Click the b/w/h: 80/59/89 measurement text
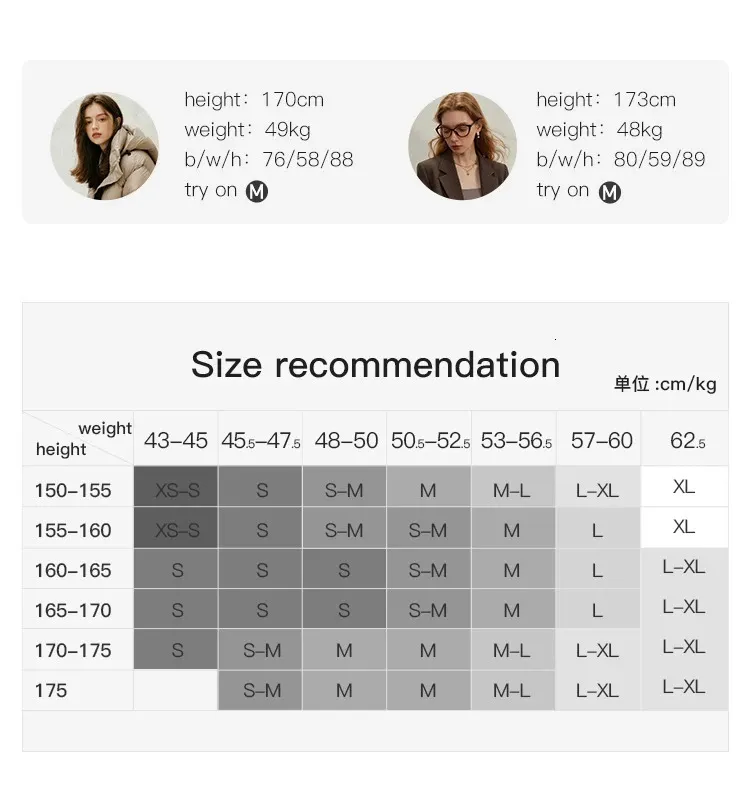The width and height of the screenshot is (750, 812). click(x=620, y=159)
